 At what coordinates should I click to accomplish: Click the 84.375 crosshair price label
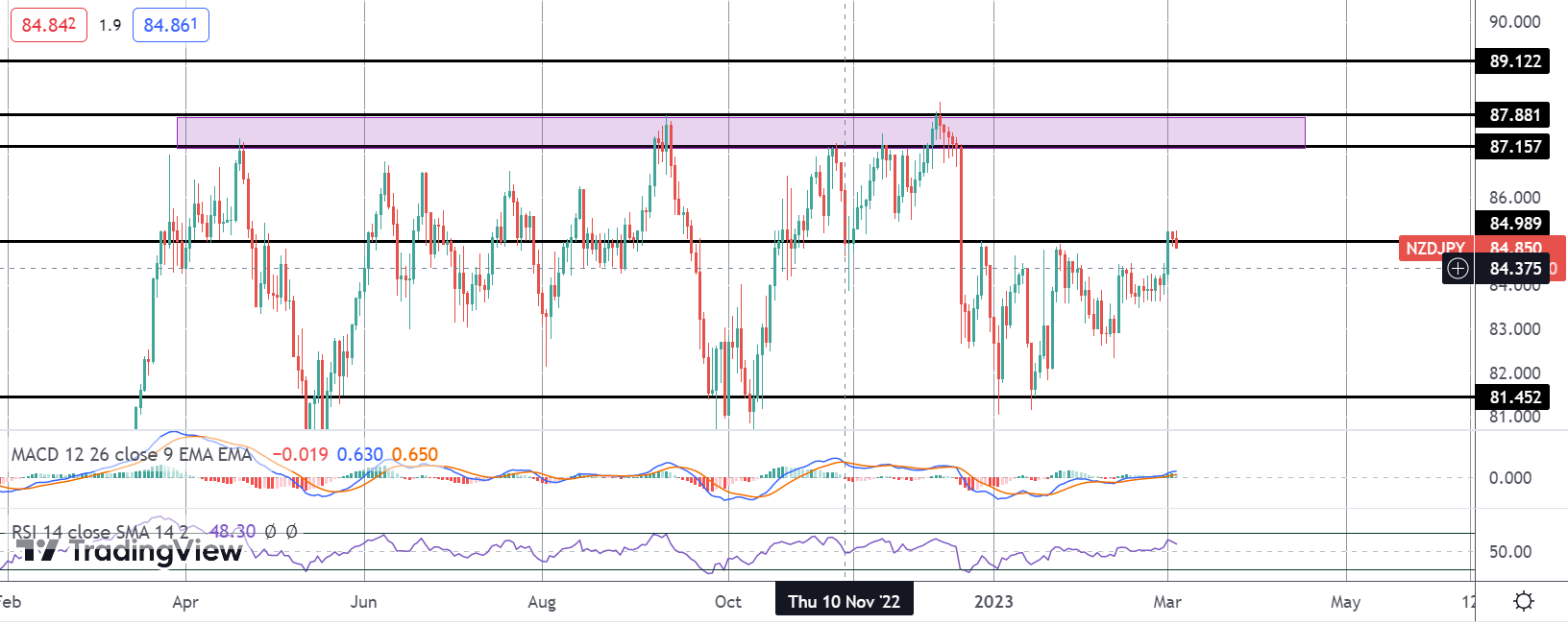(1514, 269)
